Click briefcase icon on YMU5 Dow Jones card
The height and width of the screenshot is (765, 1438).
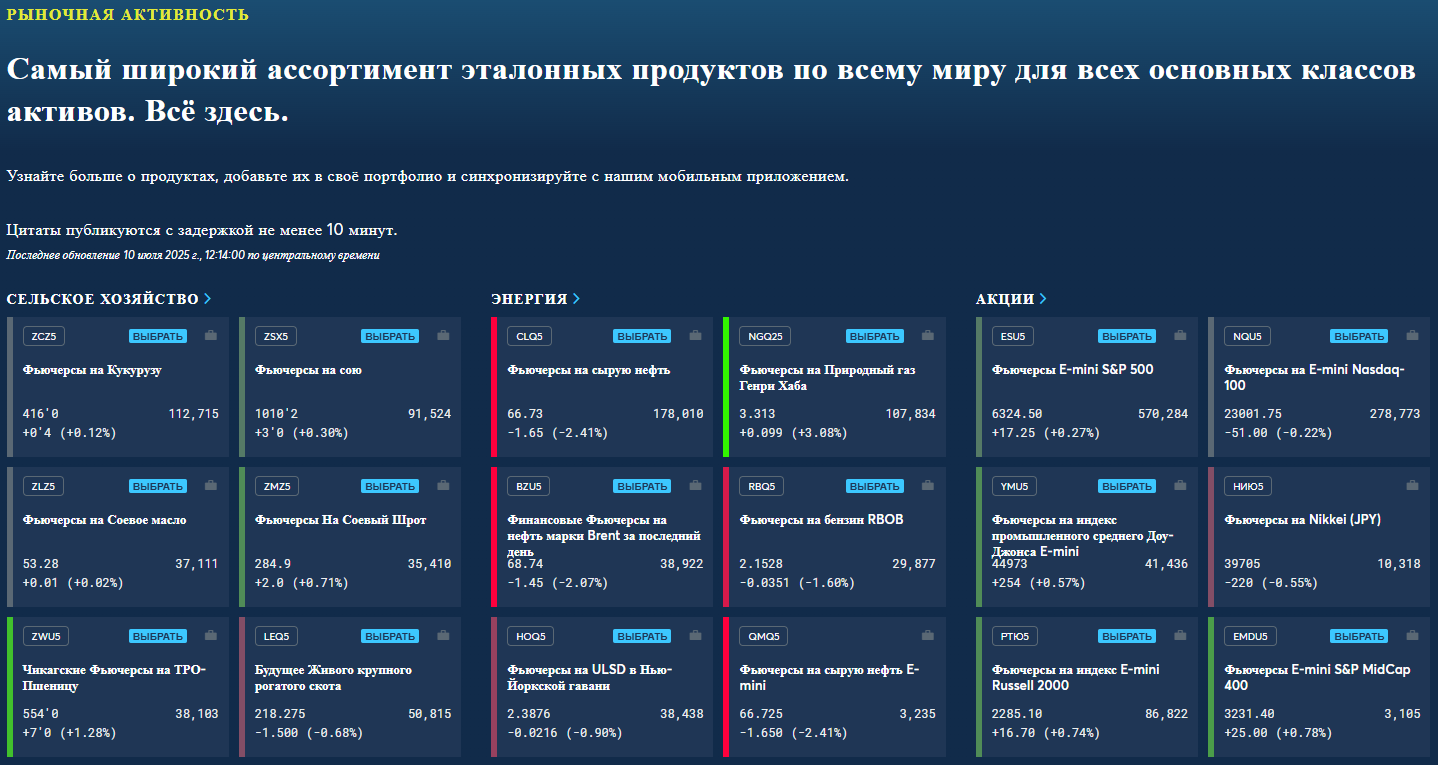click(1179, 486)
